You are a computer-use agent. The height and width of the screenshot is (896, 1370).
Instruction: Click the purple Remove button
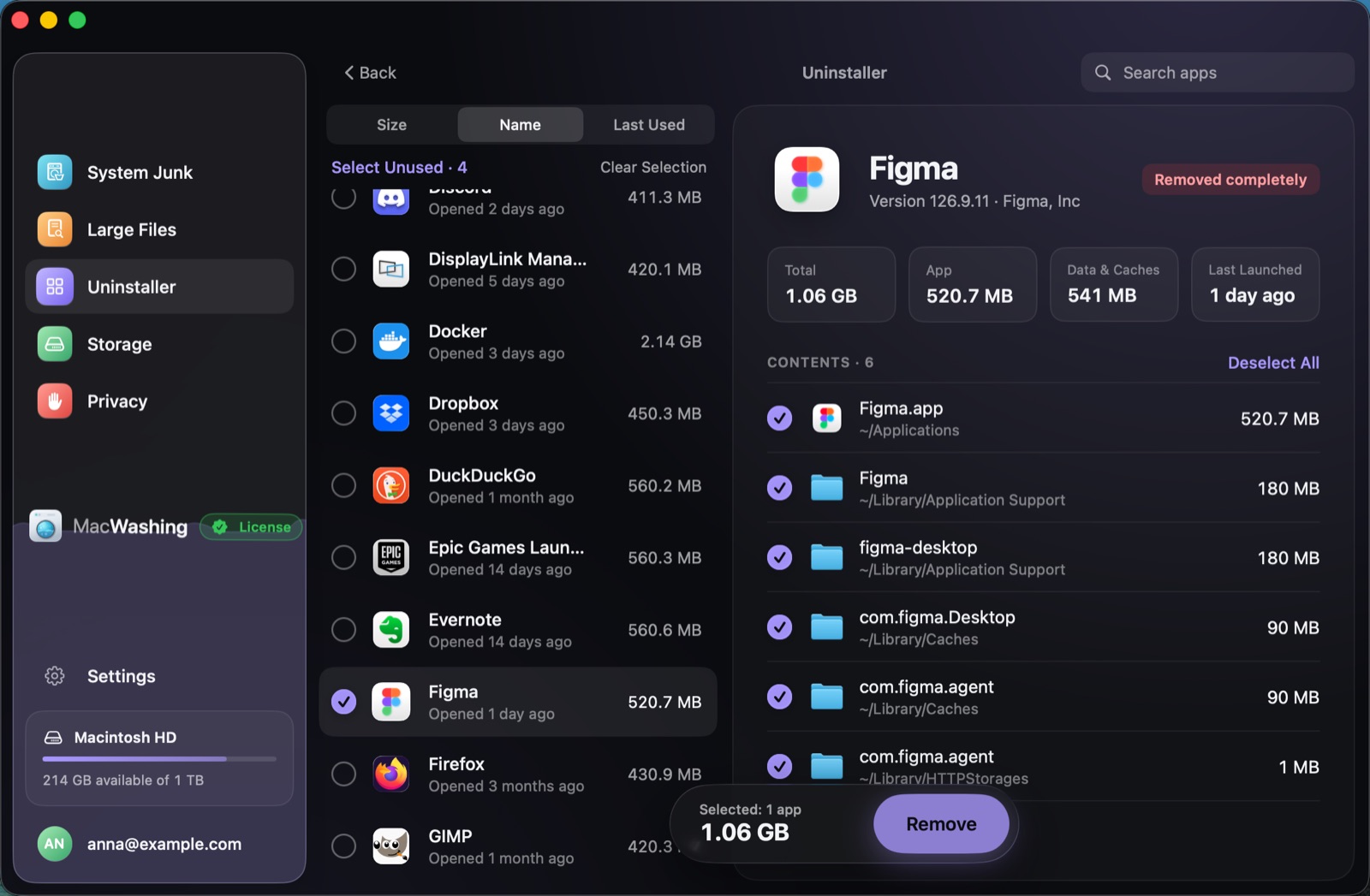click(x=941, y=824)
